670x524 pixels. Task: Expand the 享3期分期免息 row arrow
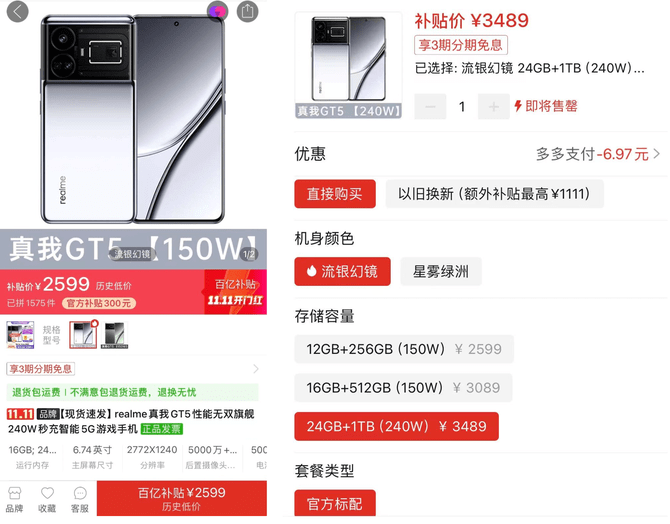pos(256,369)
